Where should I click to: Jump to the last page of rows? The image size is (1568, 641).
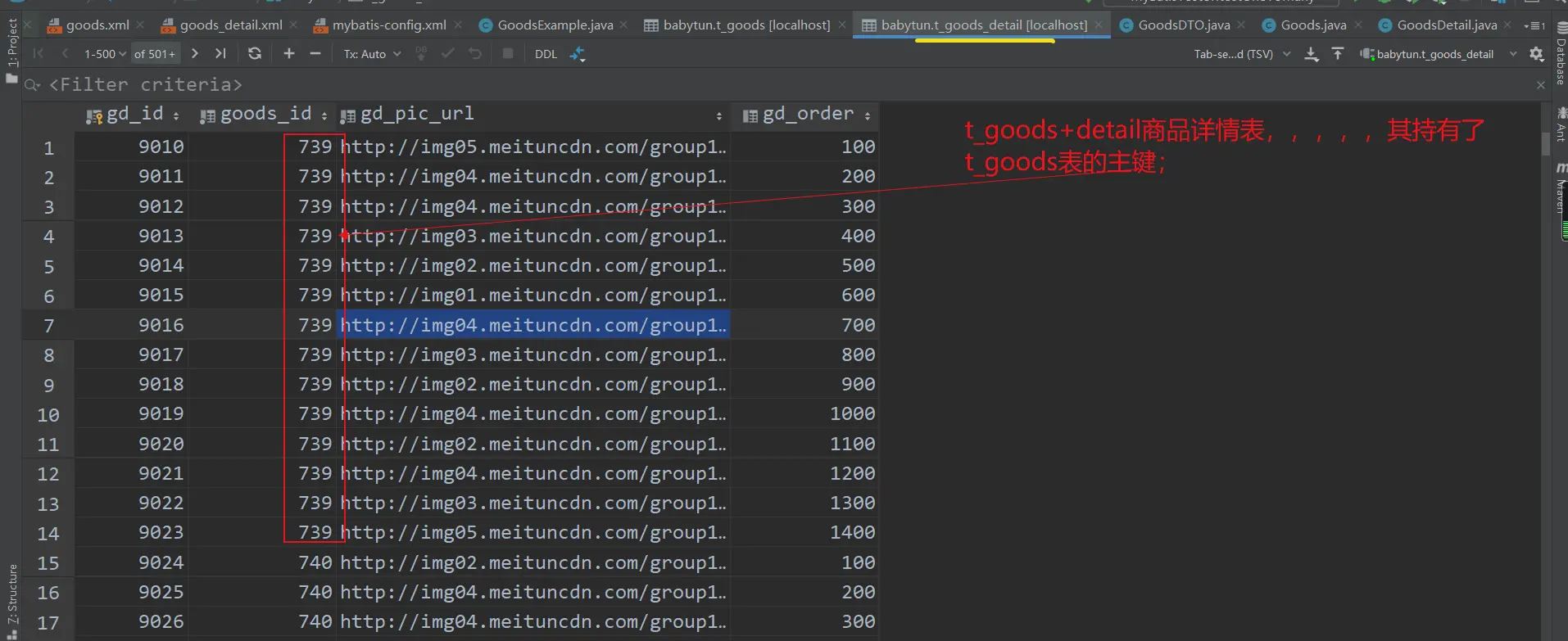220,54
